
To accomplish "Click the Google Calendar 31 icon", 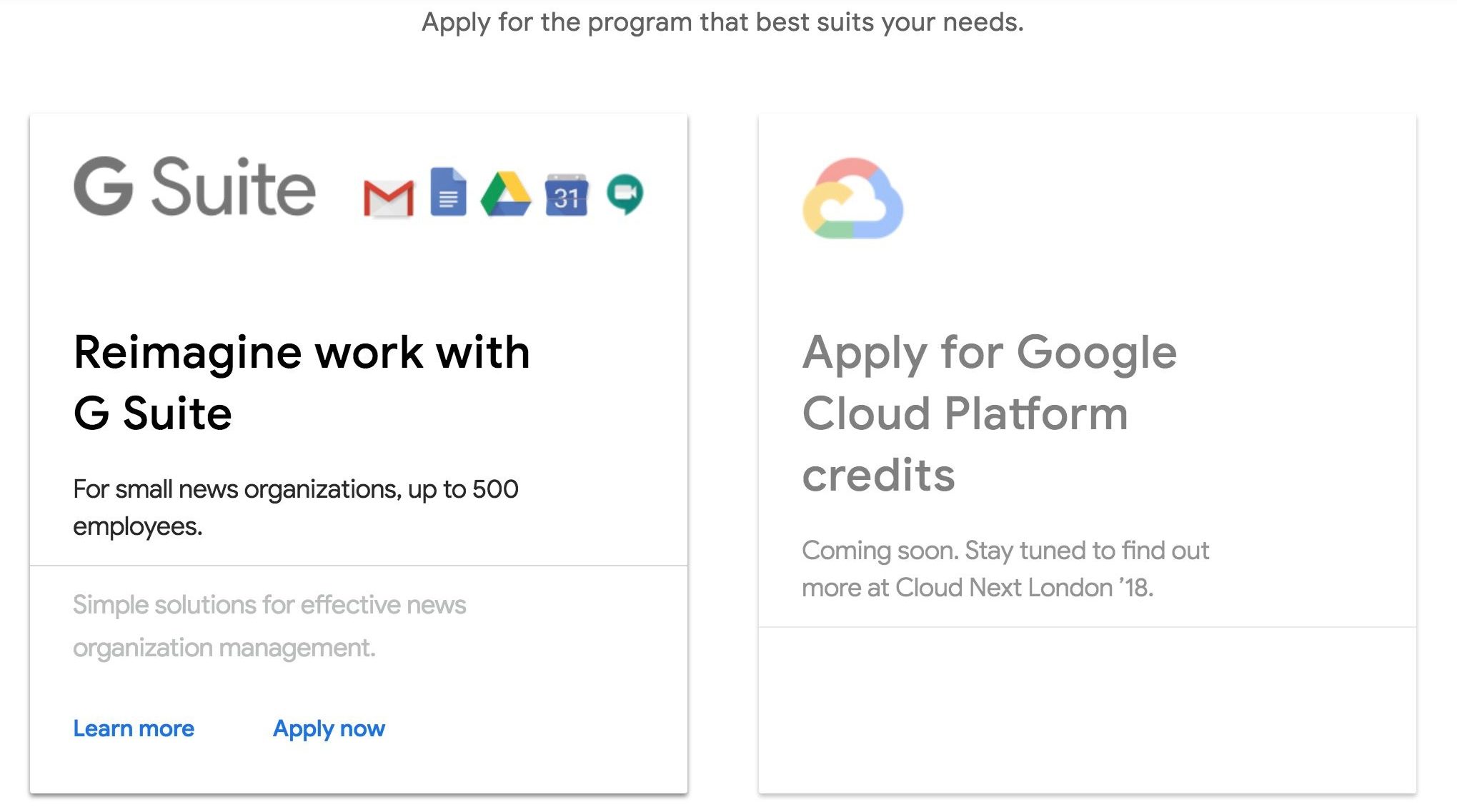I will tap(567, 194).
